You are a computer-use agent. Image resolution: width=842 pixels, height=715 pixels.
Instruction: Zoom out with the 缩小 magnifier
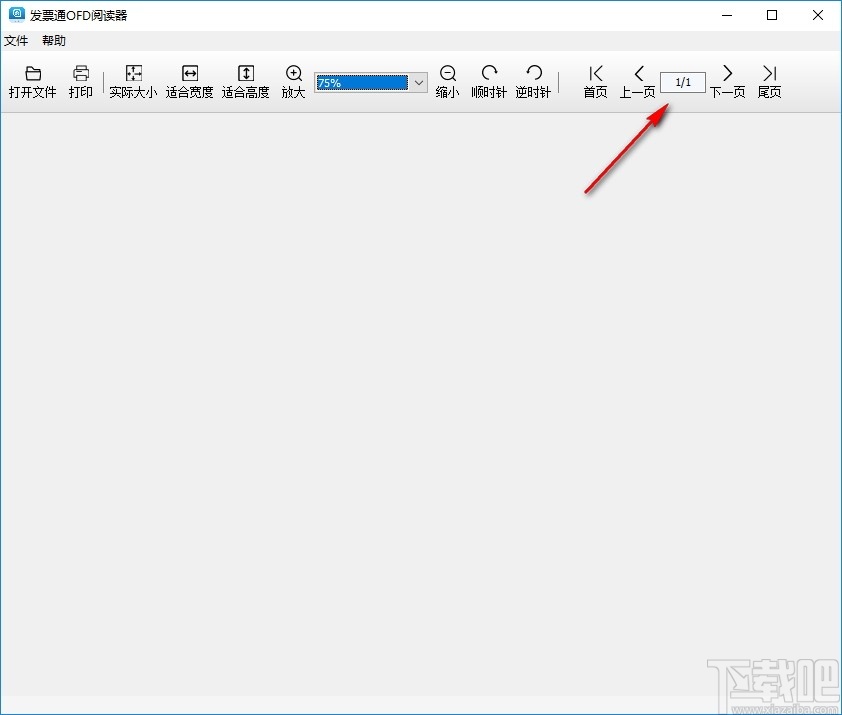tap(447, 82)
